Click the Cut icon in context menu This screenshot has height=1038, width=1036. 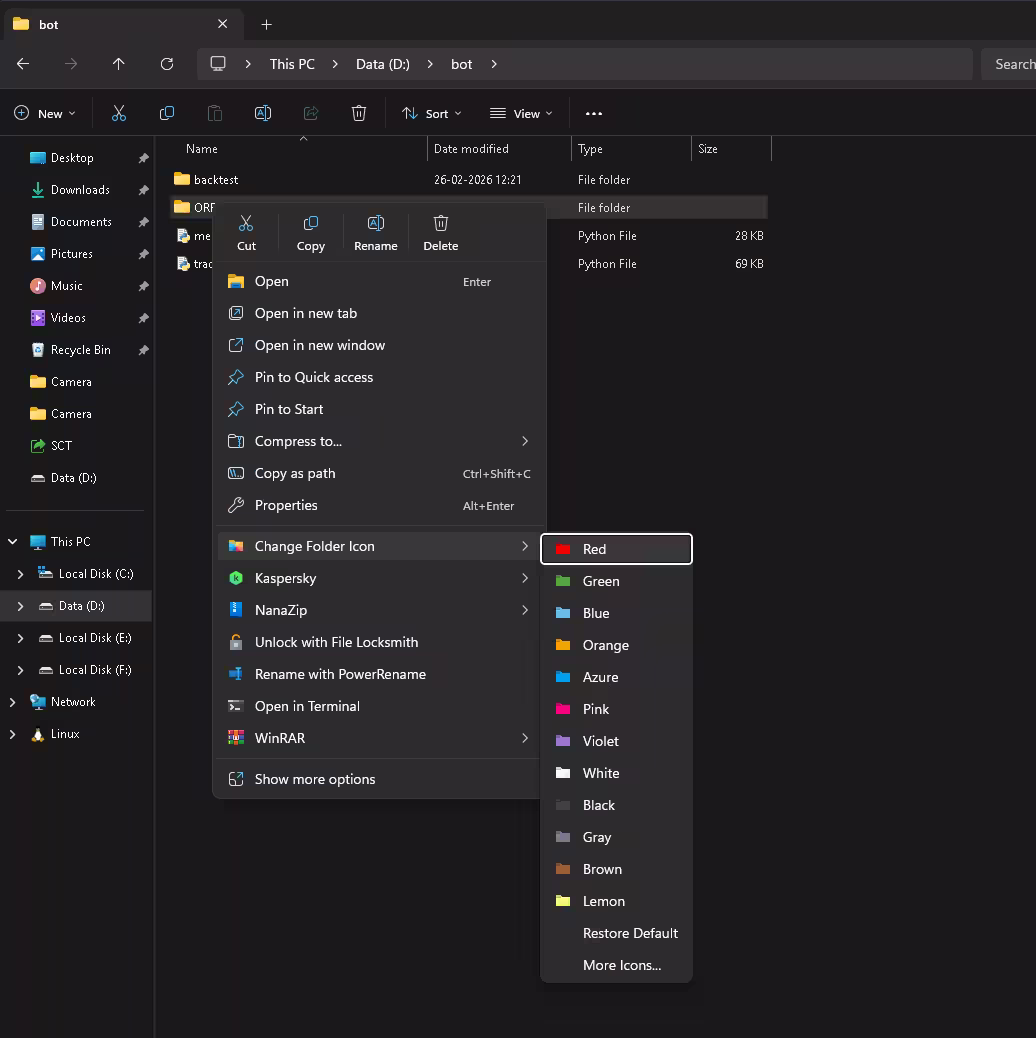[246, 233]
